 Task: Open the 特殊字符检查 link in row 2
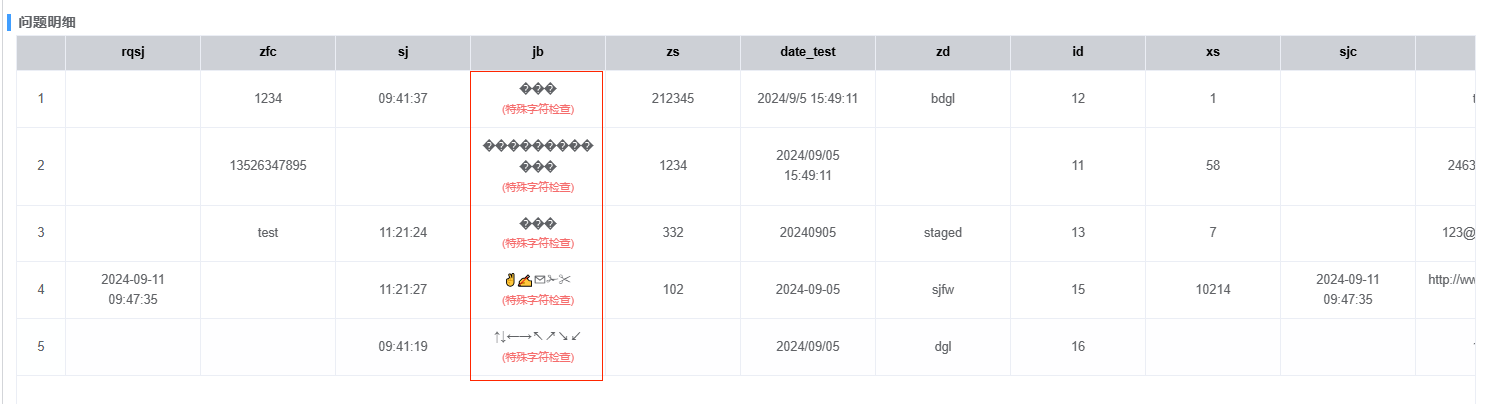pyautogui.click(x=538, y=187)
